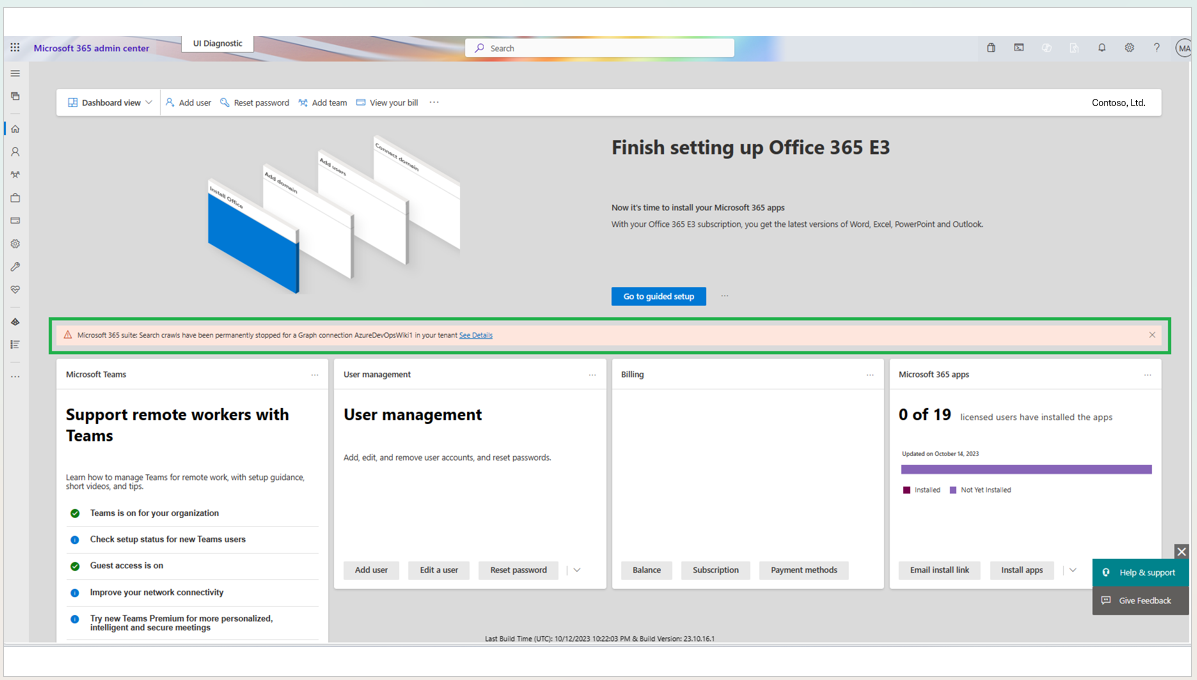Click Add user in top toolbar
The height and width of the screenshot is (680, 1197).
(x=189, y=102)
